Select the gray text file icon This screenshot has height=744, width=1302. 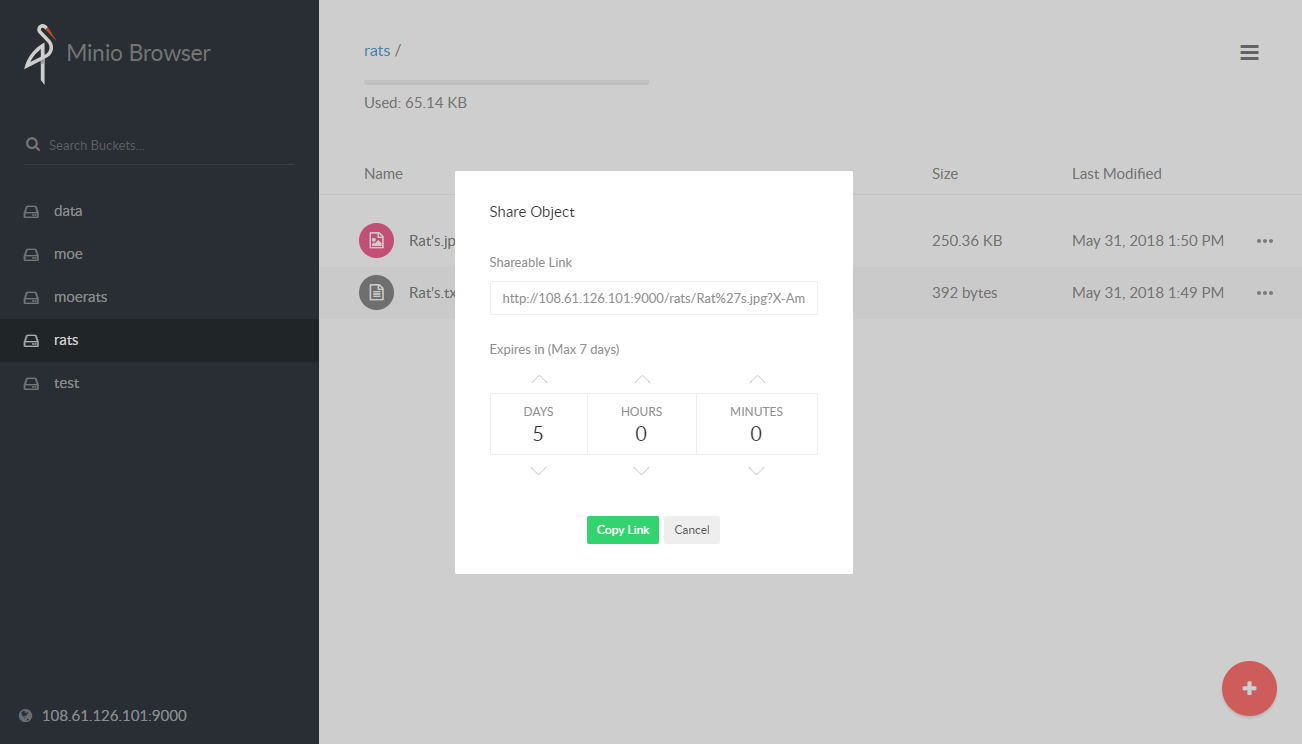click(376, 293)
